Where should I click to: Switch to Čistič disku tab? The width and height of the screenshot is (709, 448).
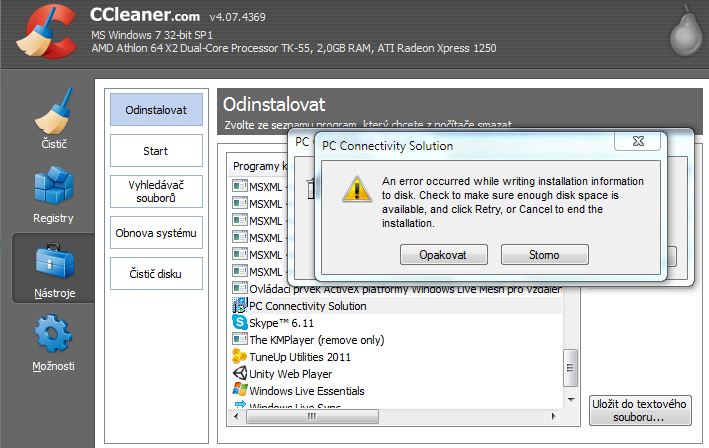coord(156,274)
